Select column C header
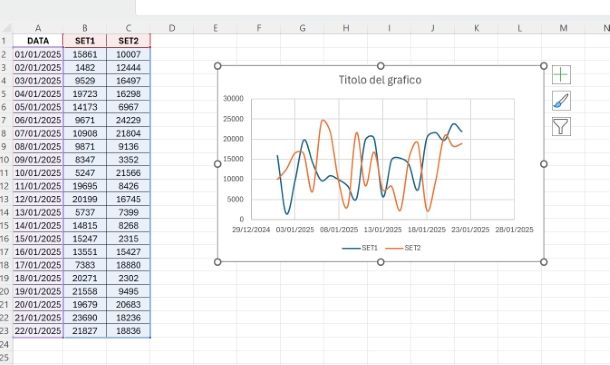Viewport: 610px width, 365px height. click(x=128, y=28)
